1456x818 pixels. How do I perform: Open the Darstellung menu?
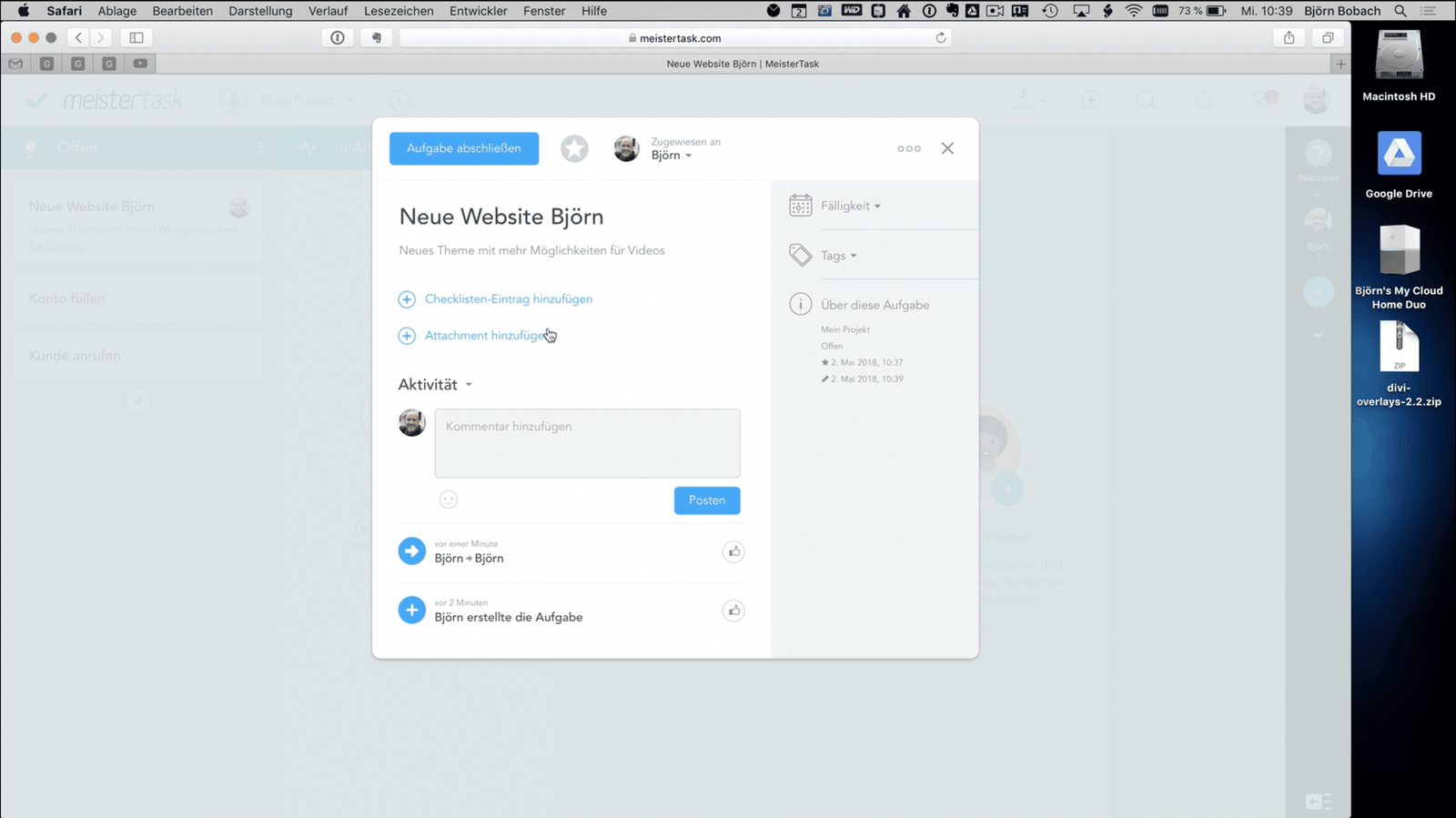[x=260, y=11]
